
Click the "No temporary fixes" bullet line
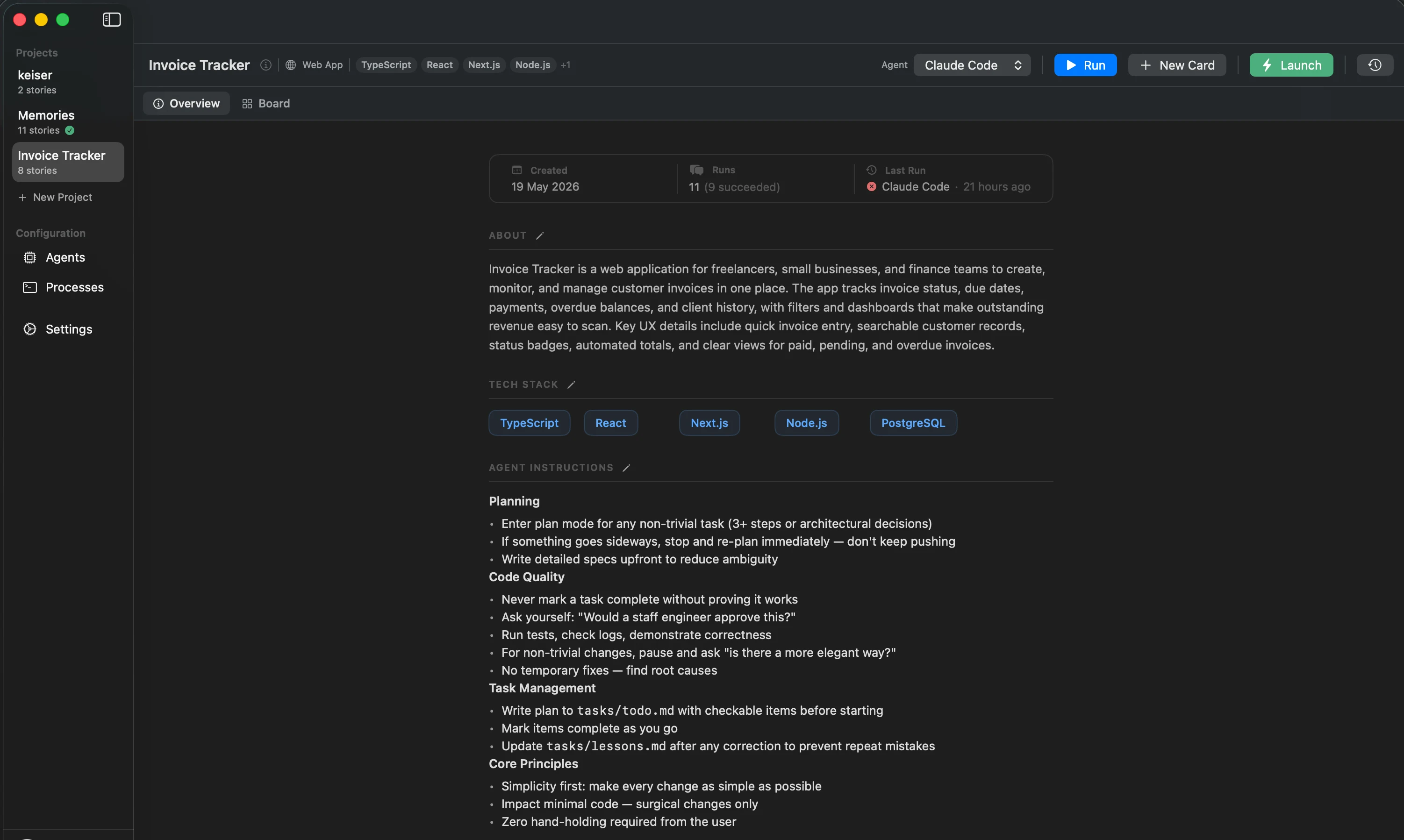click(609, 671)
